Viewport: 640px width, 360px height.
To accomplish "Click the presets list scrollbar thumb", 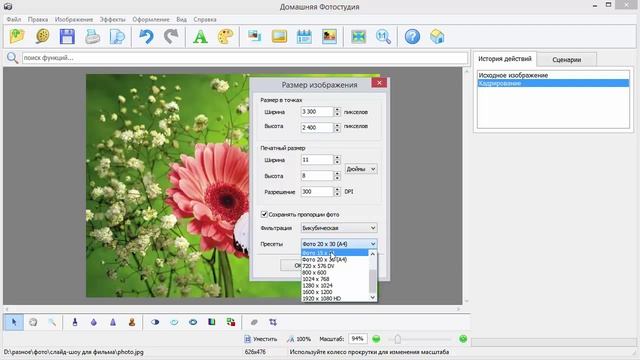I will [373, 281].
